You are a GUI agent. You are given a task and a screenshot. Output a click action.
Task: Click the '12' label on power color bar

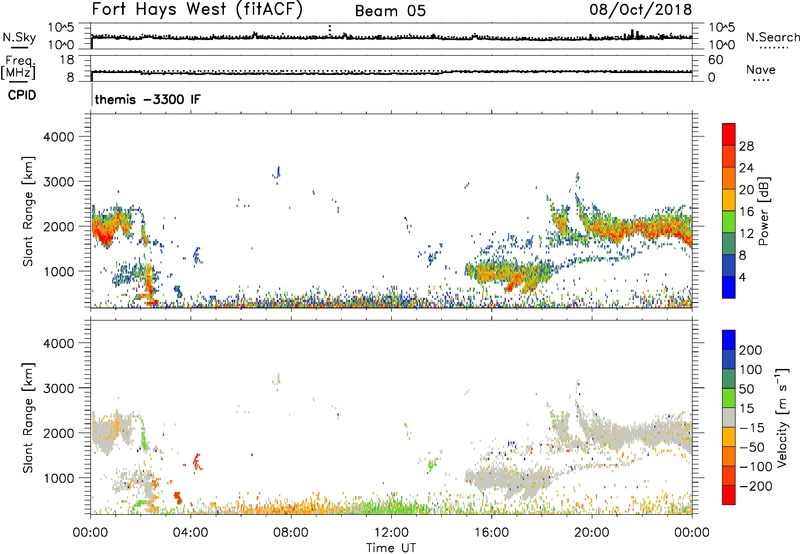(746, 234)
